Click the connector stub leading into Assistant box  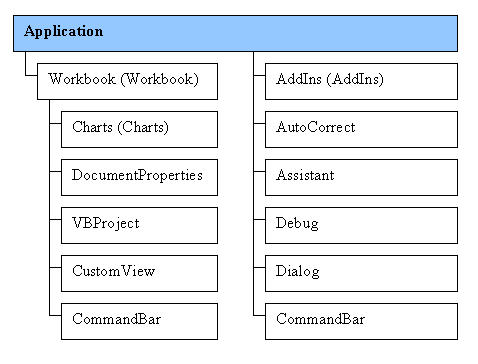259,172
